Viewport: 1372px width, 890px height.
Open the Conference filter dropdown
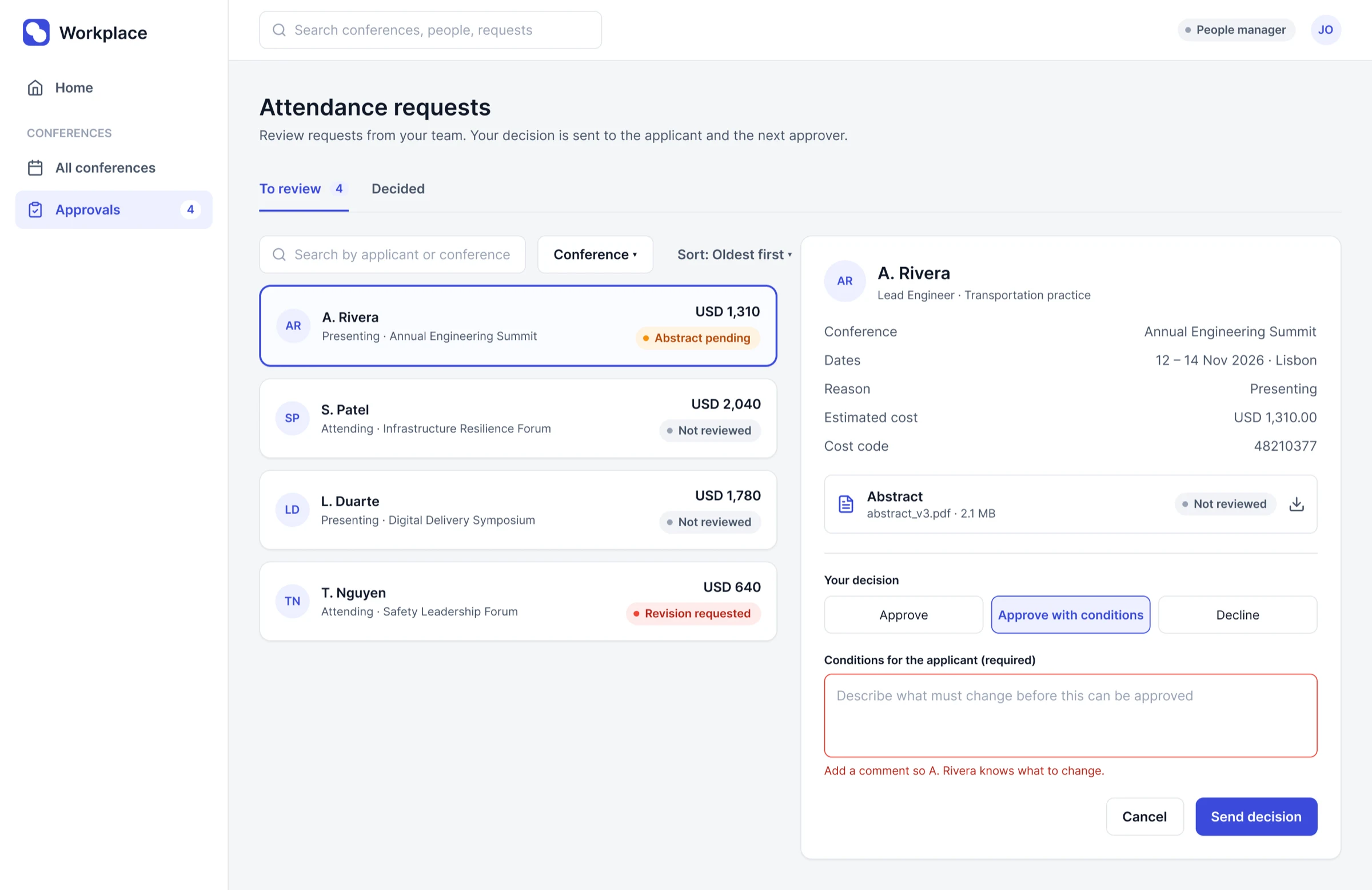pyautogui.click(x=595, y=255)
